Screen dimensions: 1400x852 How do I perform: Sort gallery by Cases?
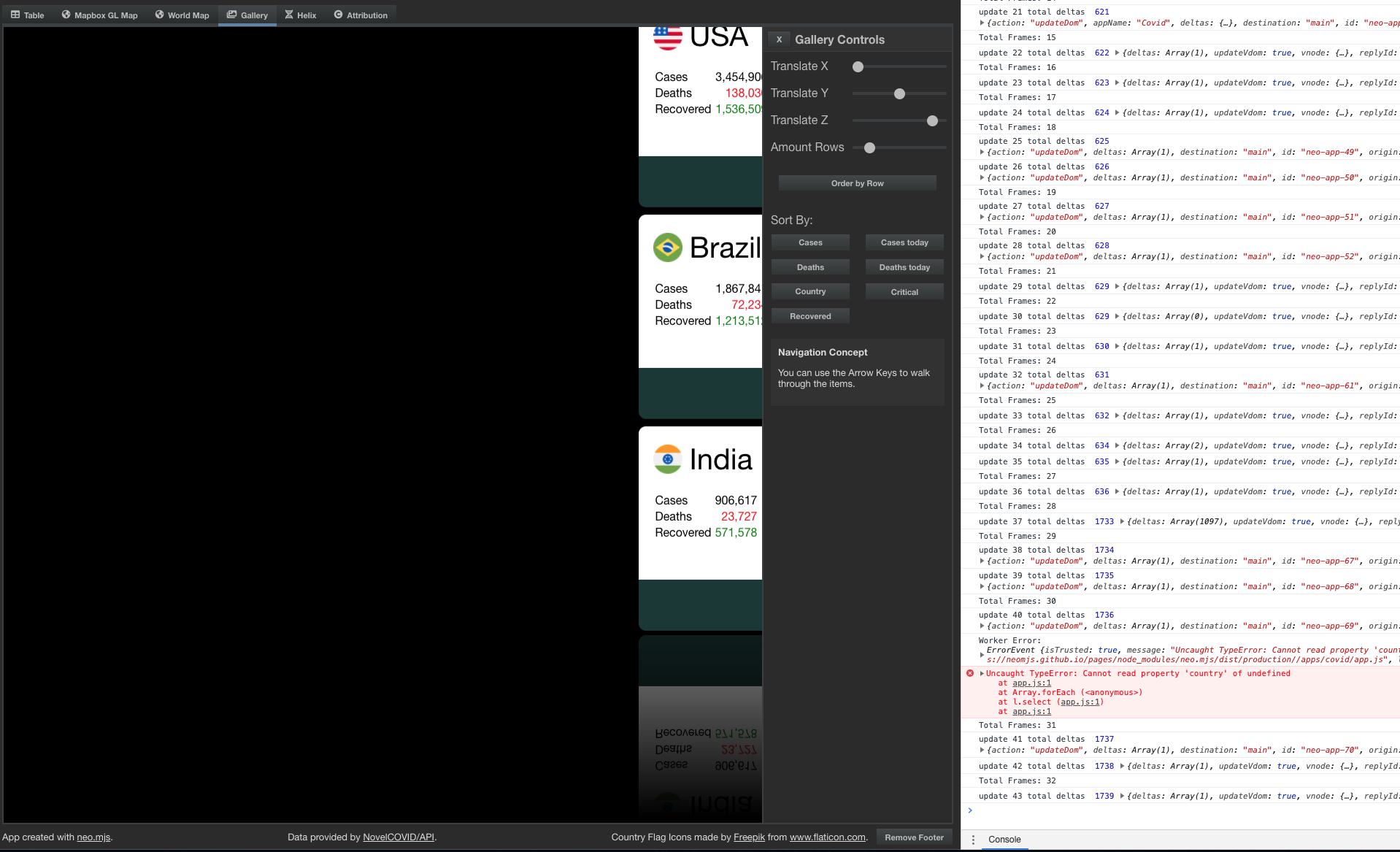[810, 242]
